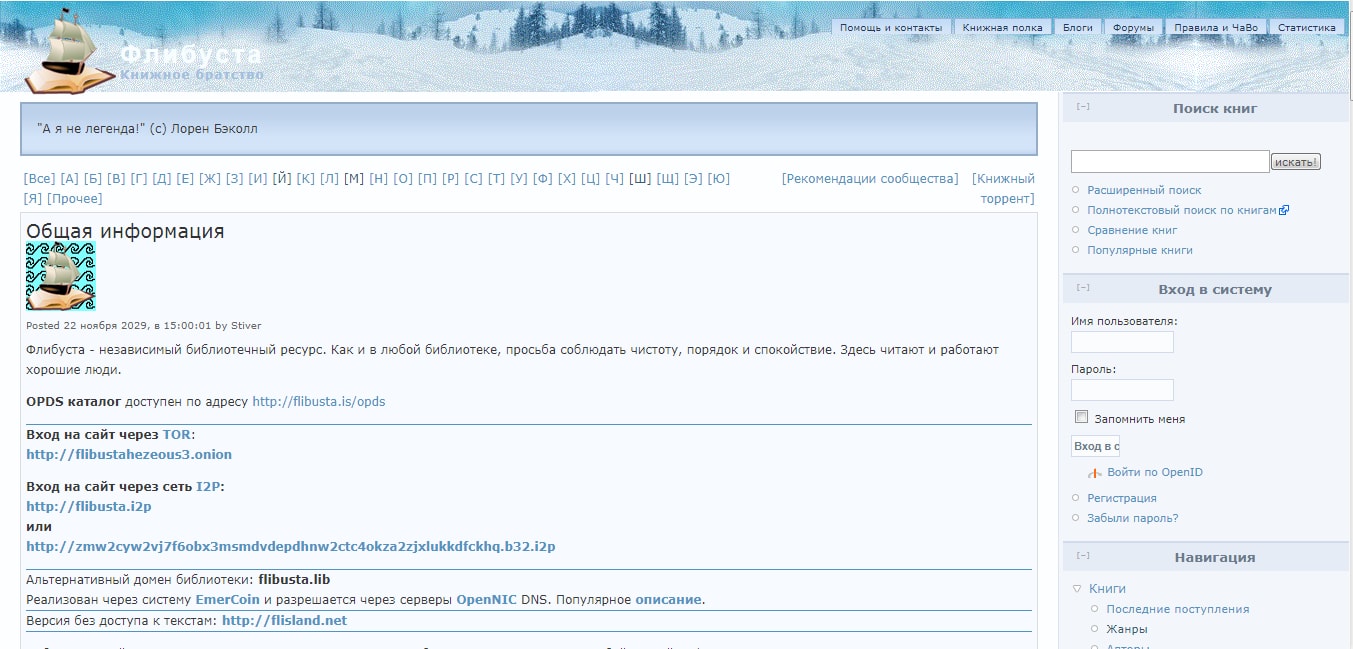Open the Рекомендации сообщества link

[869, 179]
